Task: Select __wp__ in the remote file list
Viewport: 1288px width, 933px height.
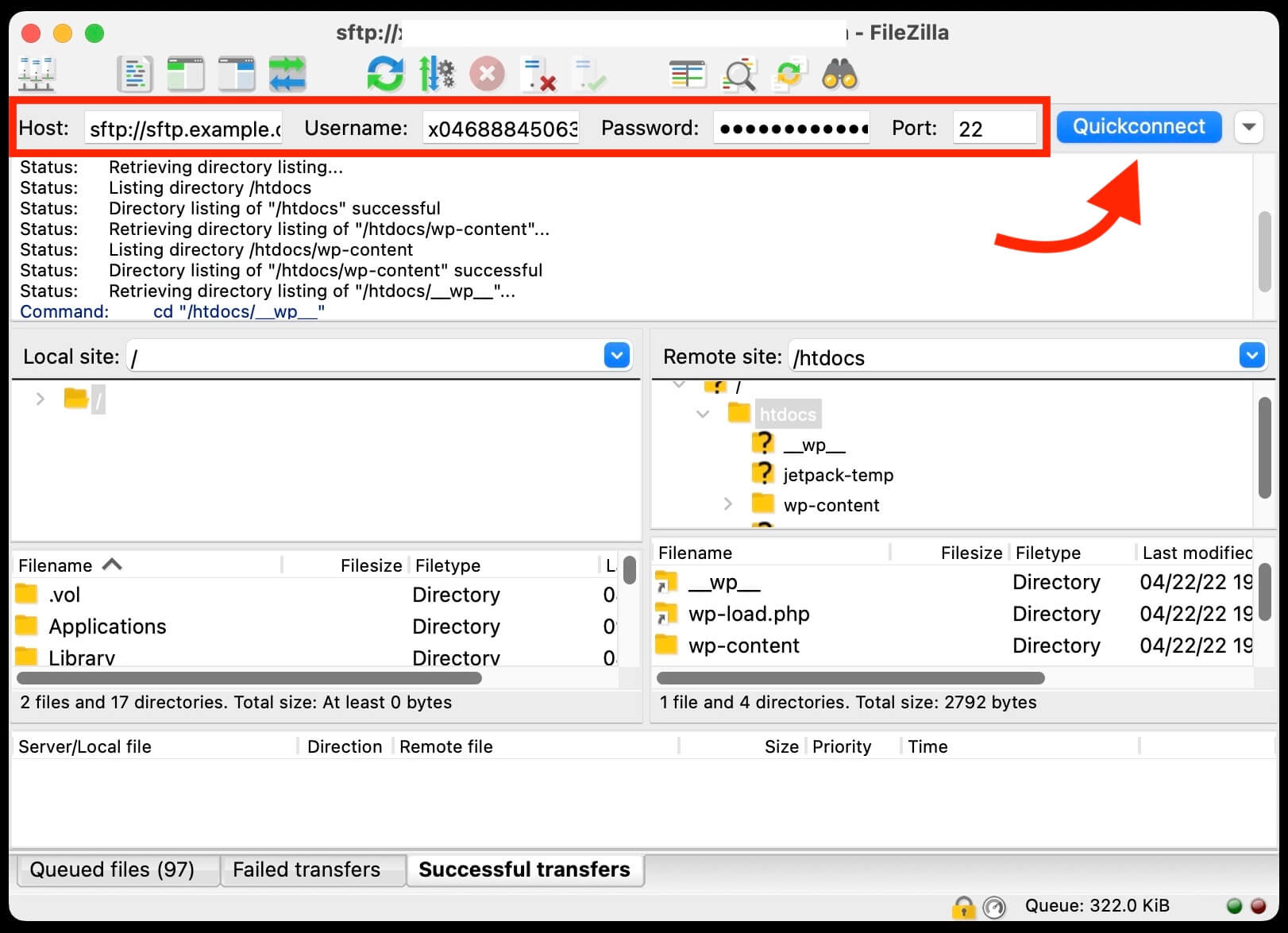Action: [x=952, y=582]
